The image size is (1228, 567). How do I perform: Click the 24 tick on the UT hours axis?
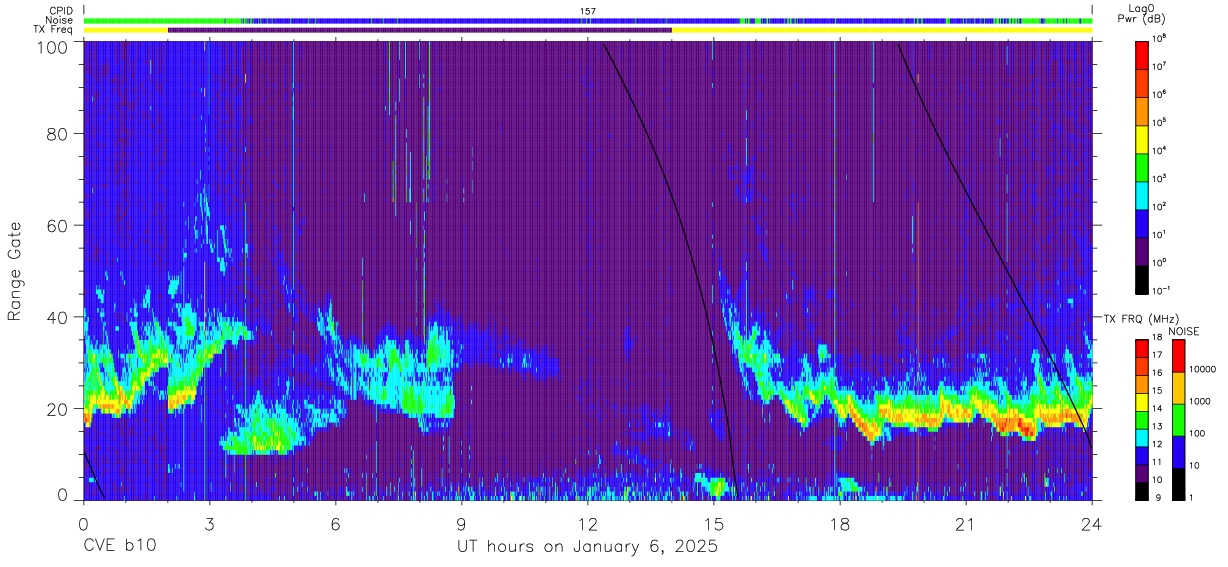(x=1091, y=524)
